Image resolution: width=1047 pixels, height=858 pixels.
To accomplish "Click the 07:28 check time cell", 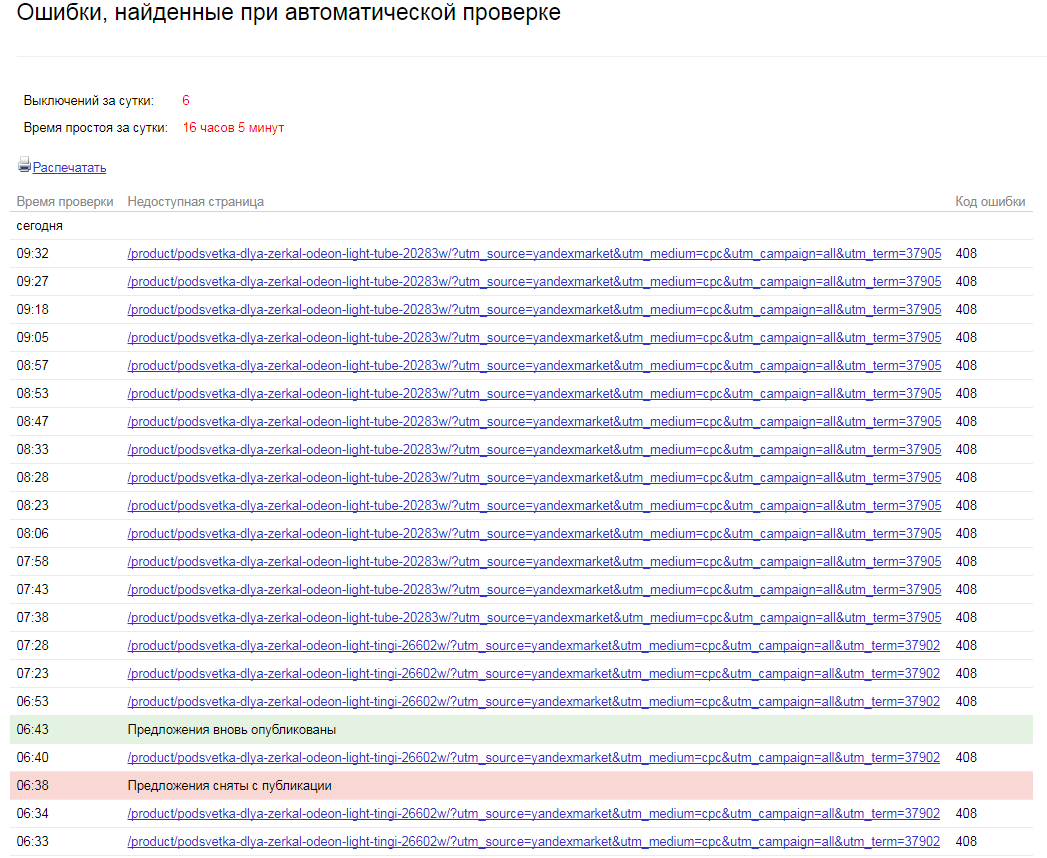I will pos(33,646).
